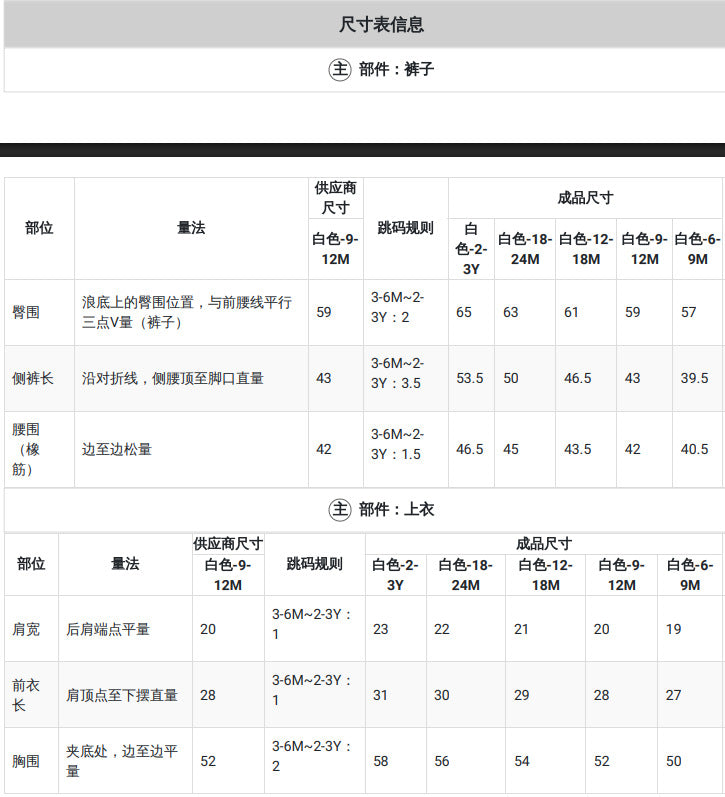Select the 臀围 row label
Image resolution: width=725 pixels, height=797 pixels.
point(26,312)
